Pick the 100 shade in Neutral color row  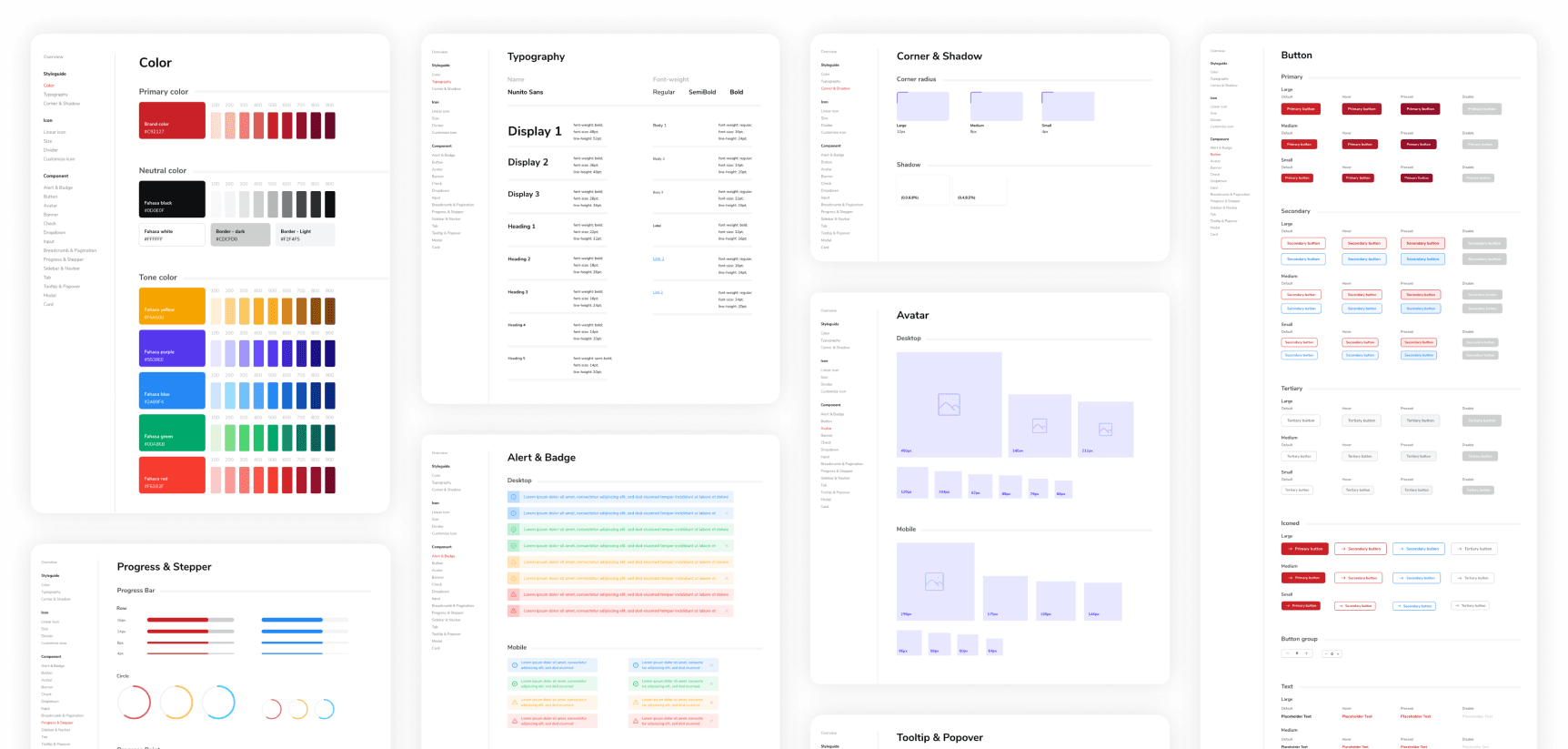(x=216, y=204)
